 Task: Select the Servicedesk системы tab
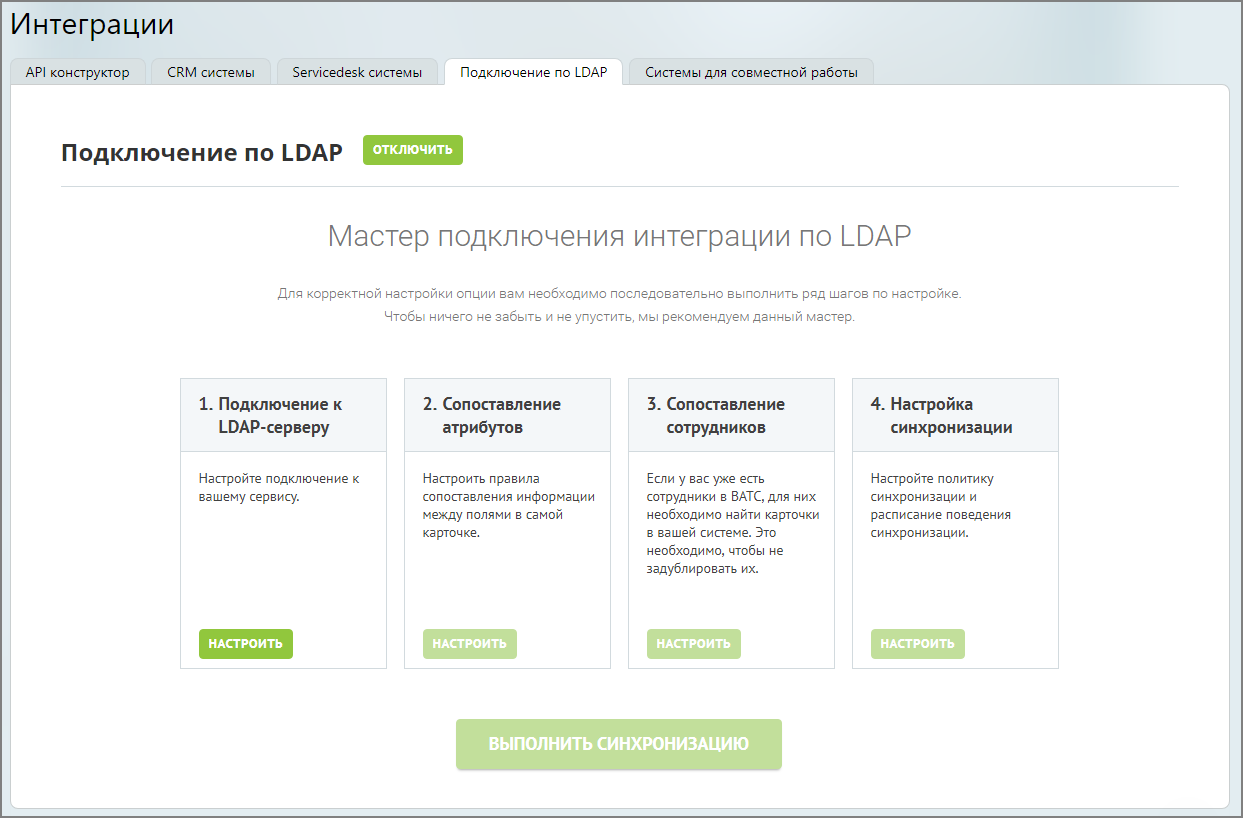(x=357, y=72)
